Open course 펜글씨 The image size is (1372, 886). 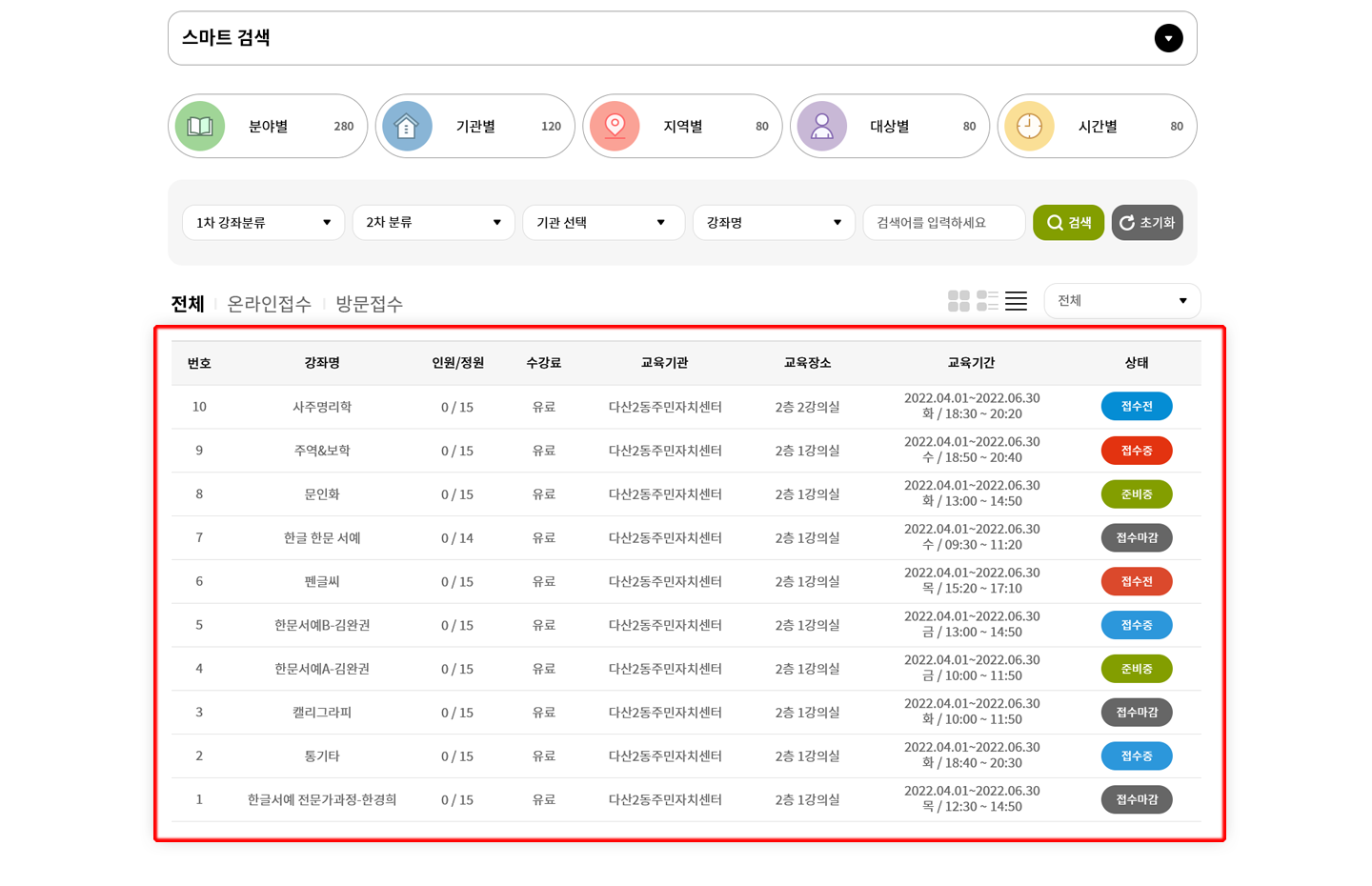(x=322, y=581)
